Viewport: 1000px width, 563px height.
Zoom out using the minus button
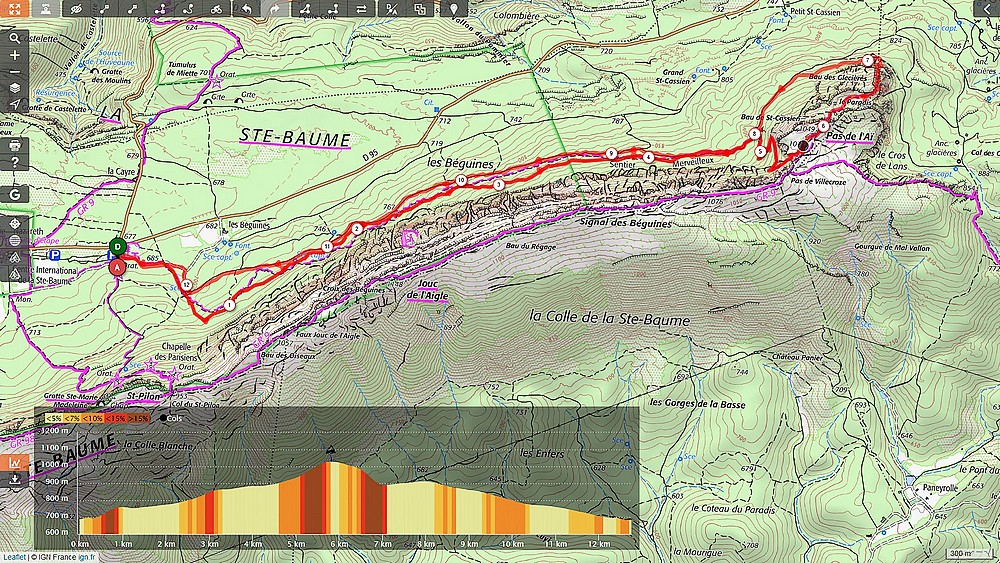click(15, 71)
